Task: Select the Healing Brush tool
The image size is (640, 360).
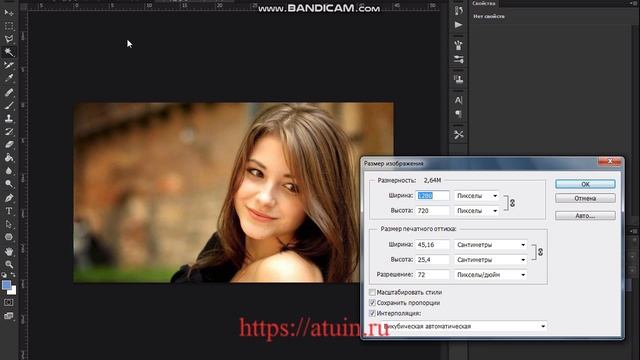Action: (9, 92)
